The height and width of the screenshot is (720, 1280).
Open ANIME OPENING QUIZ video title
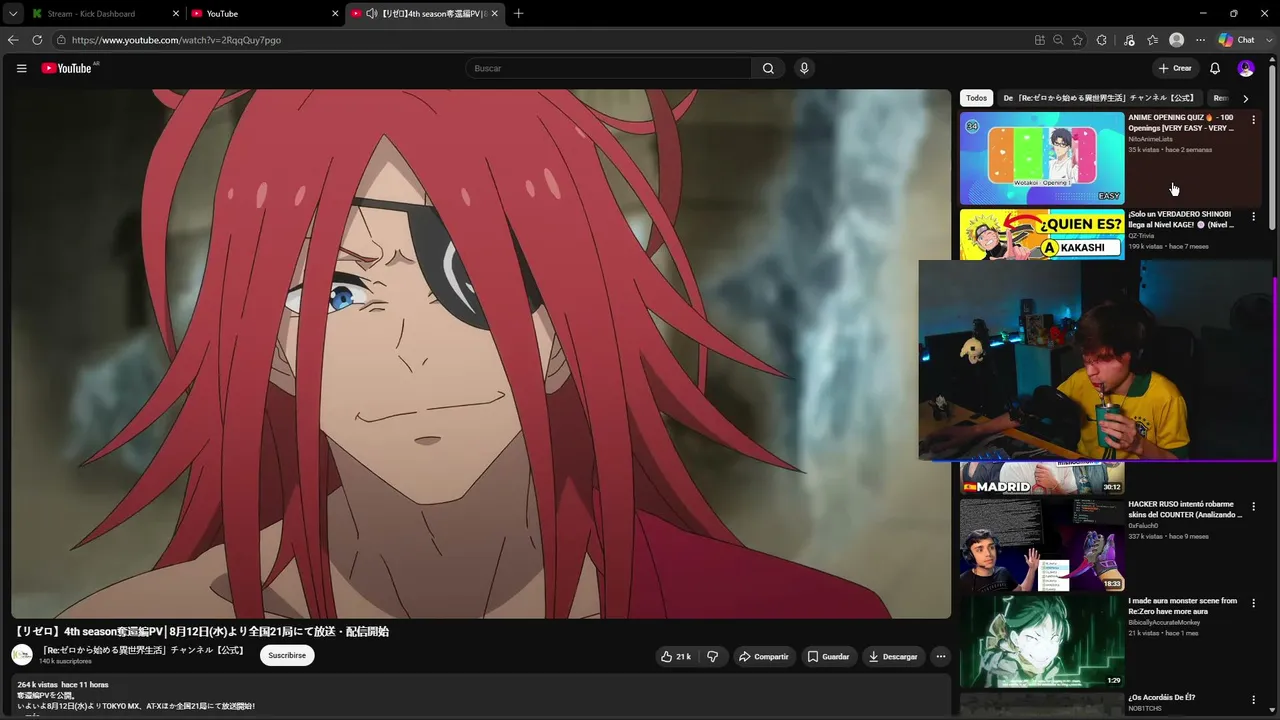click(1181, 123)
